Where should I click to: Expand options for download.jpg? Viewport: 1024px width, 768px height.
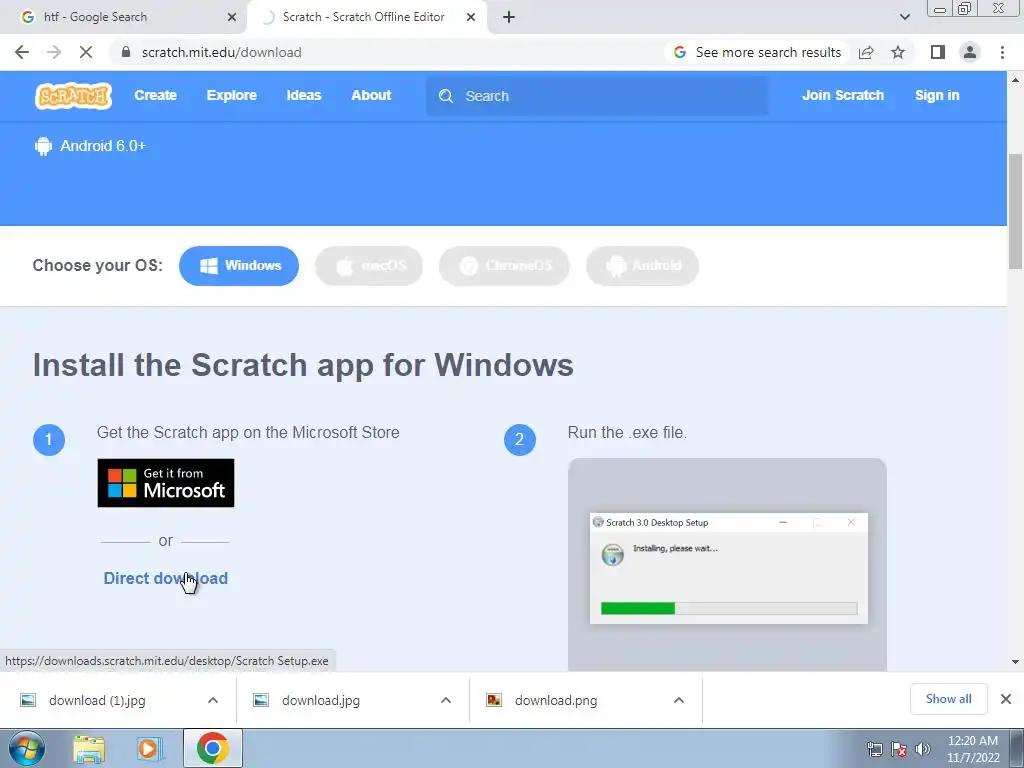[x=446, y=700]
